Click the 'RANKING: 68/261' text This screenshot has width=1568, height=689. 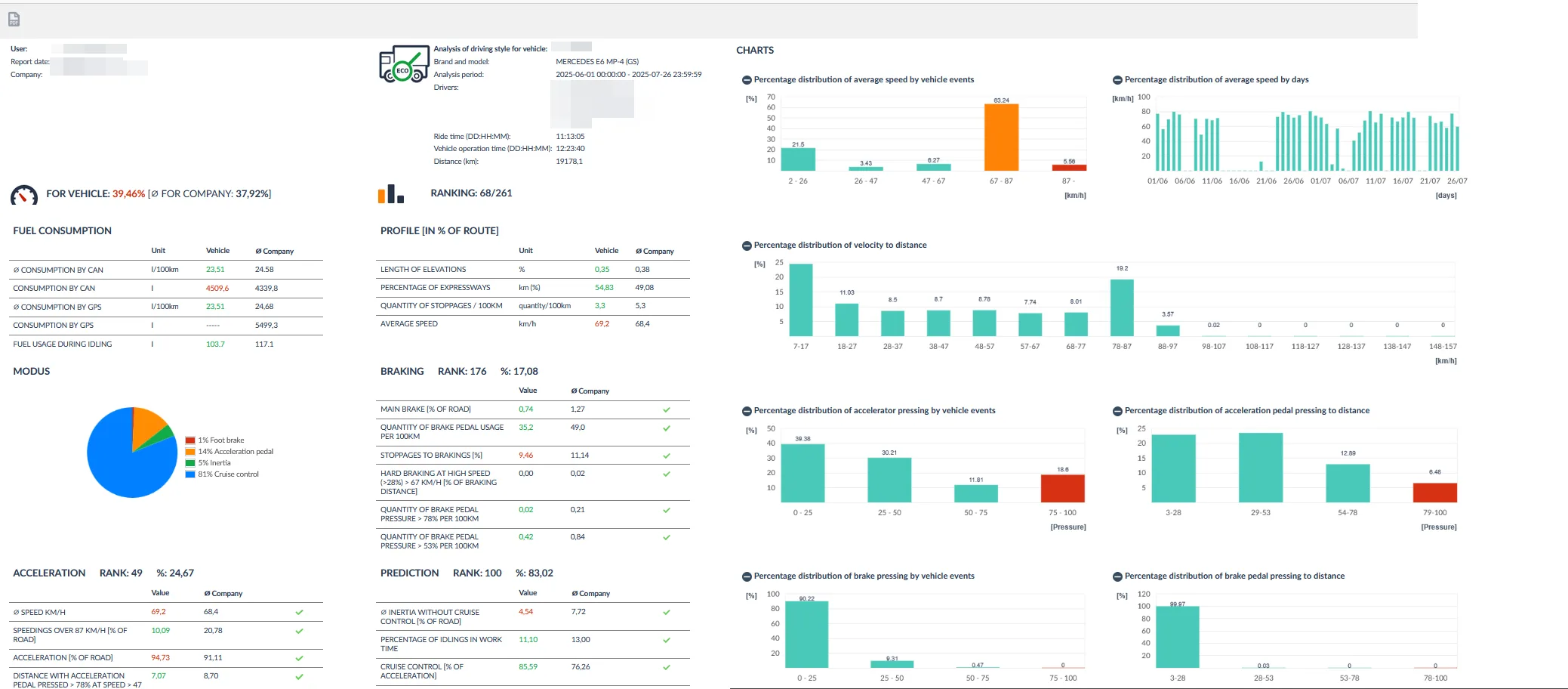(x=471, y=193)
